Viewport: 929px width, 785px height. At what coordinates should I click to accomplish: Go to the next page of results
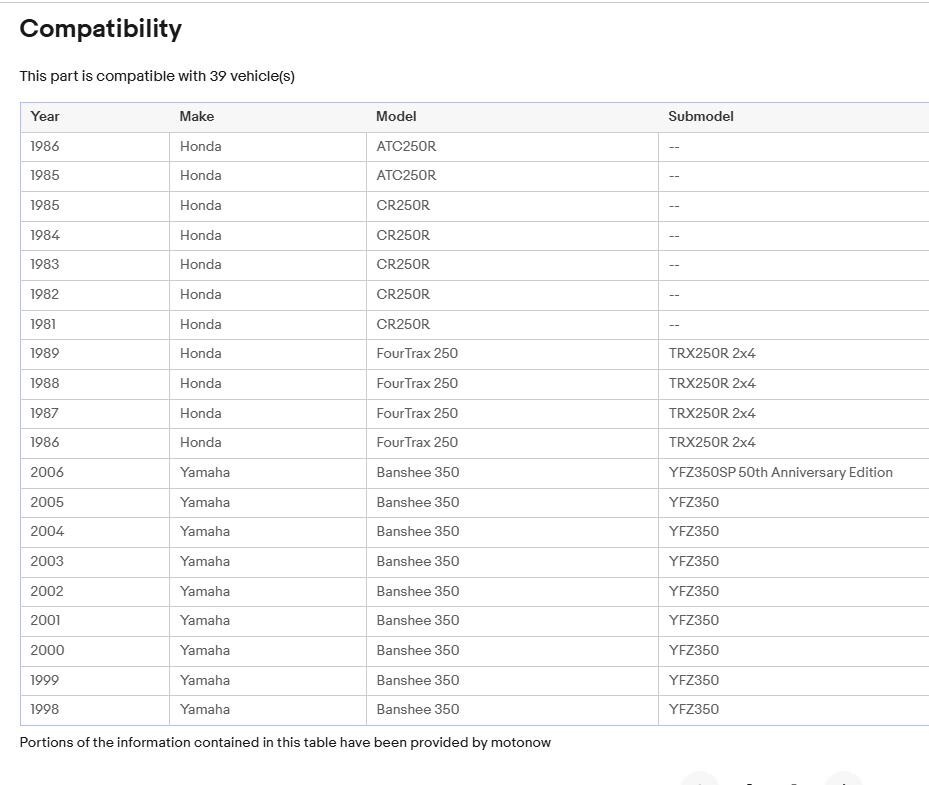click(x=842, y=781)
